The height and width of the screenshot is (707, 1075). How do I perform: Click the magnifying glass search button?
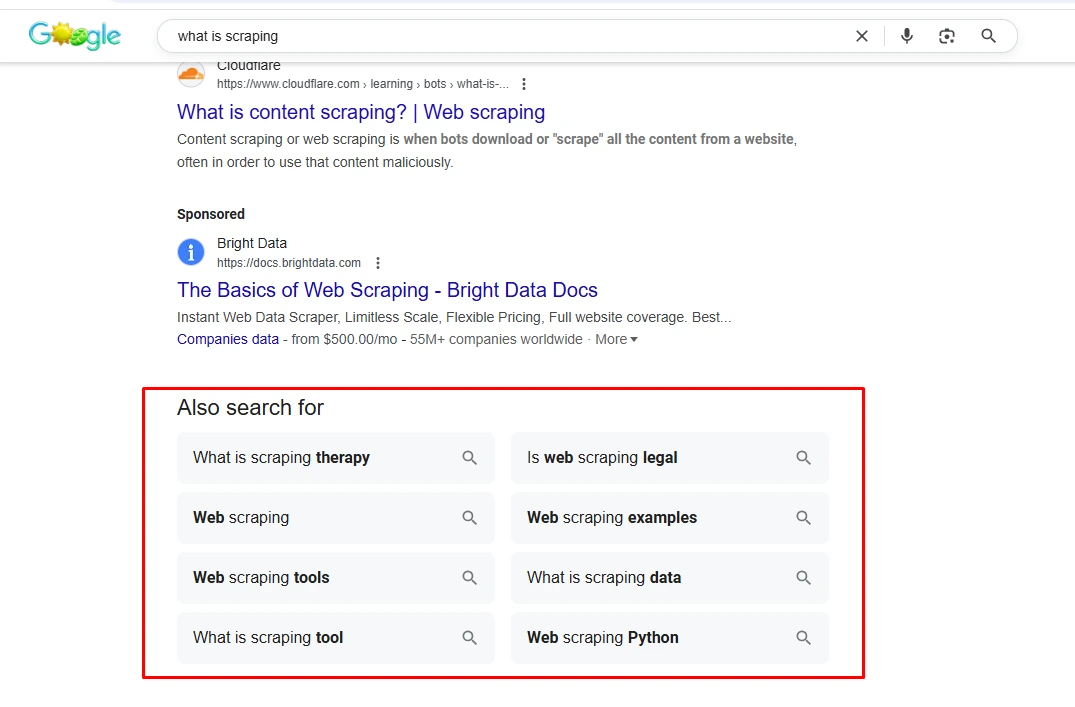(x=988, y=36)
